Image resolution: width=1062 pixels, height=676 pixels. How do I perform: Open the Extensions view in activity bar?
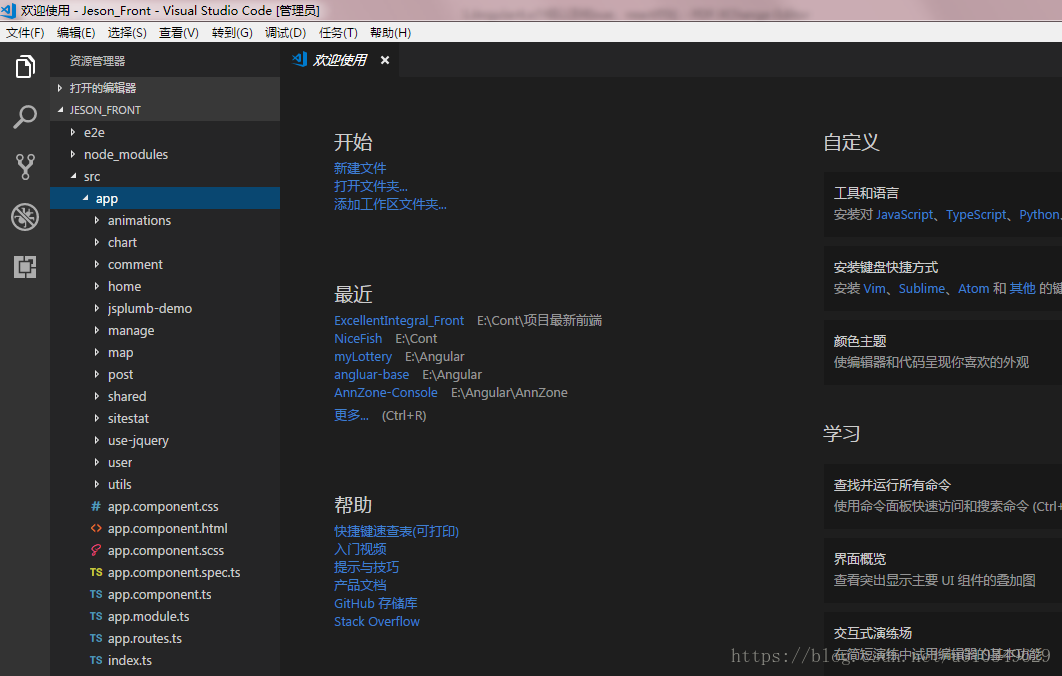25,267
